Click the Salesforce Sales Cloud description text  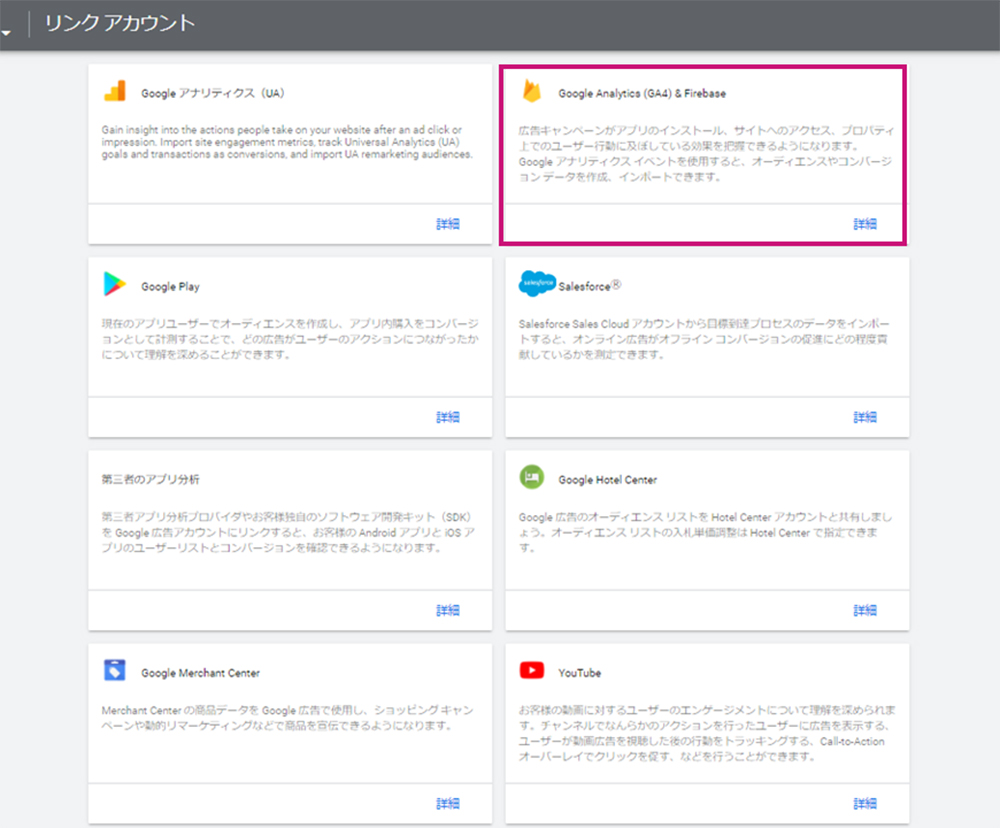point(704,339)
